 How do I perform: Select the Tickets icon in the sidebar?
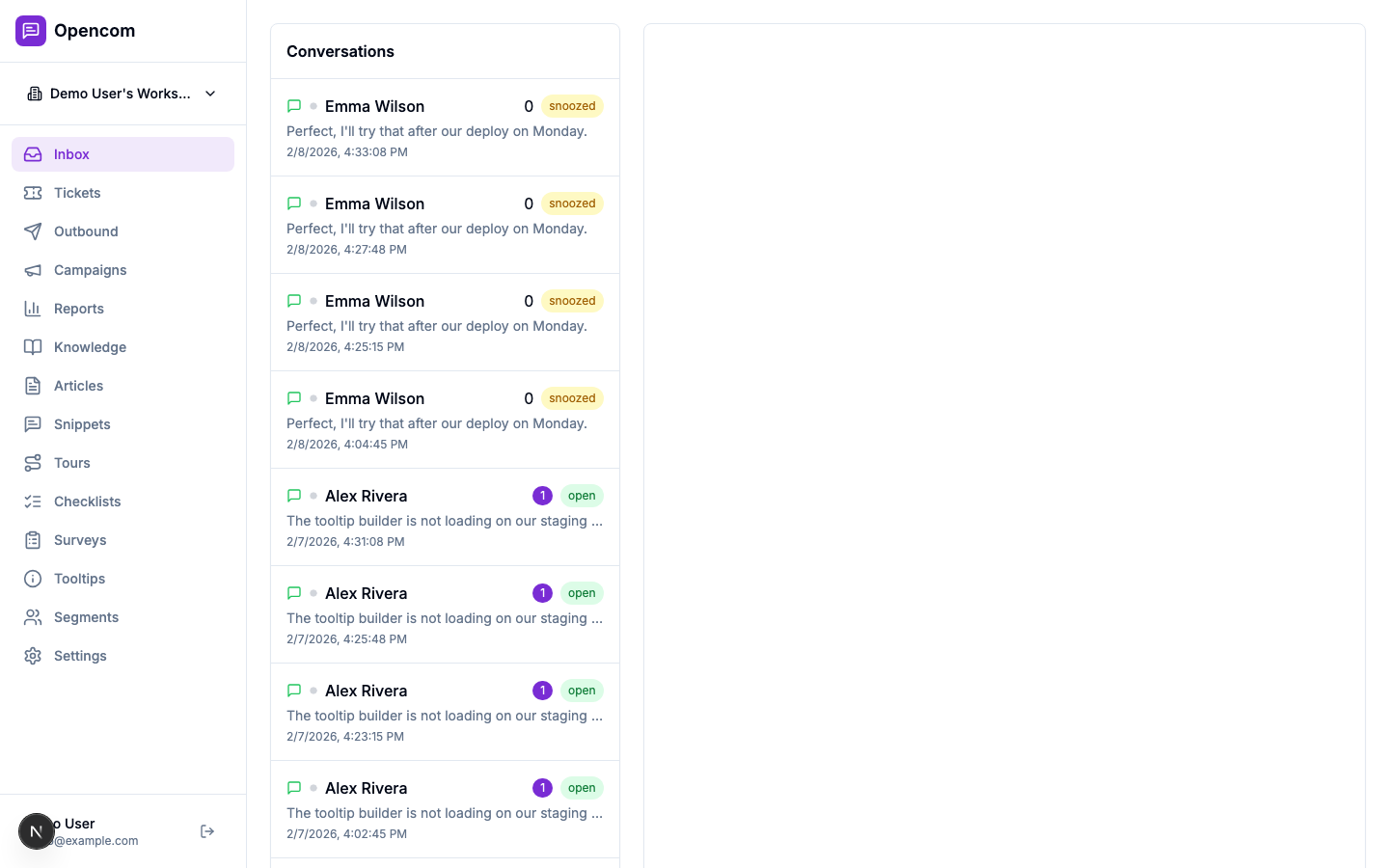point(32,193)
